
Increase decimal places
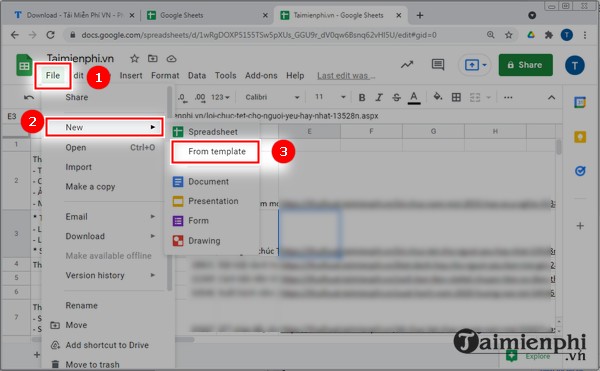200,98
